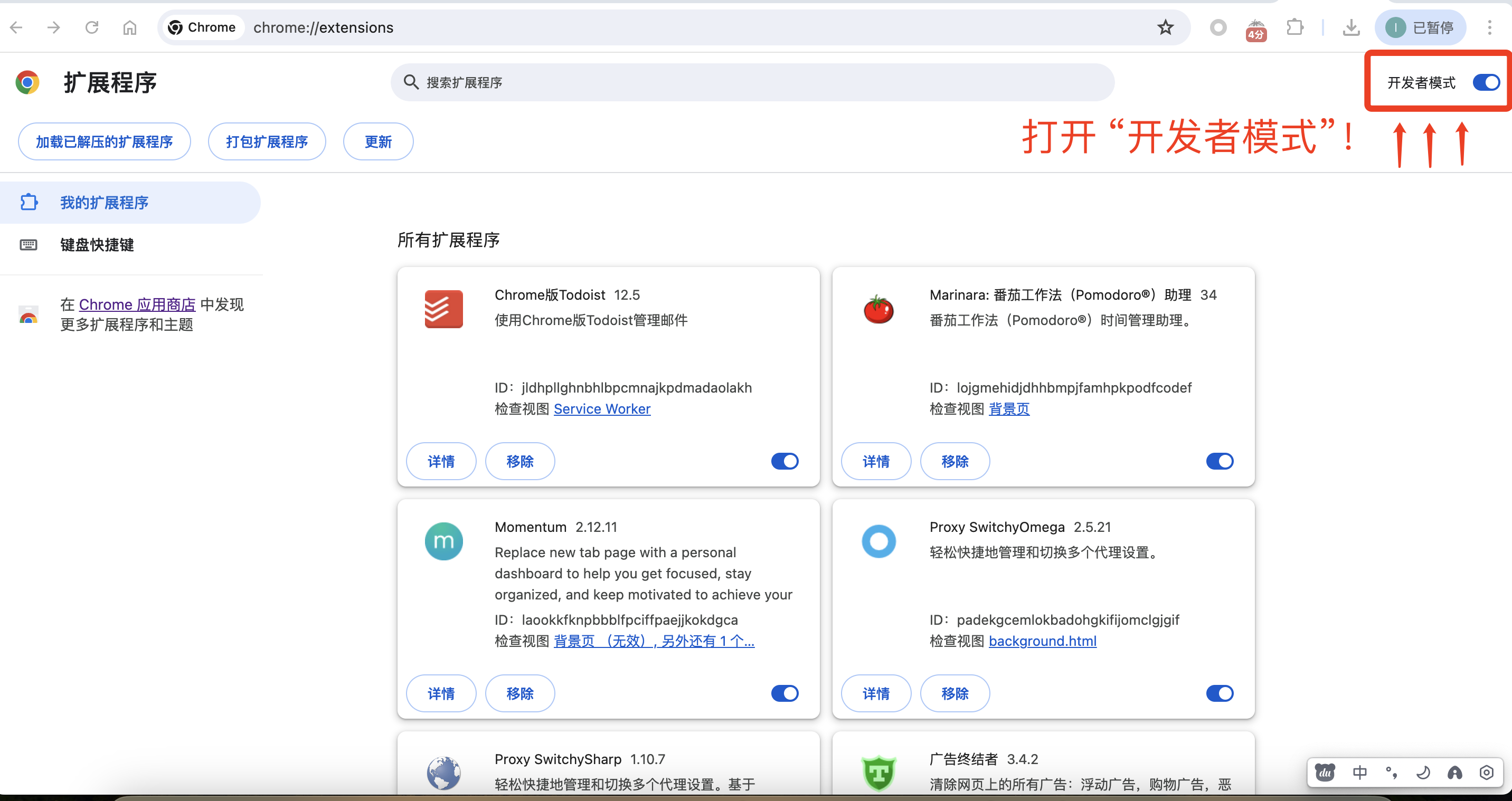Open the profile button labeled 已暂停
Image resolution: width=1512 pixels, height=801 pixels.
click(x=1420, y=27)
